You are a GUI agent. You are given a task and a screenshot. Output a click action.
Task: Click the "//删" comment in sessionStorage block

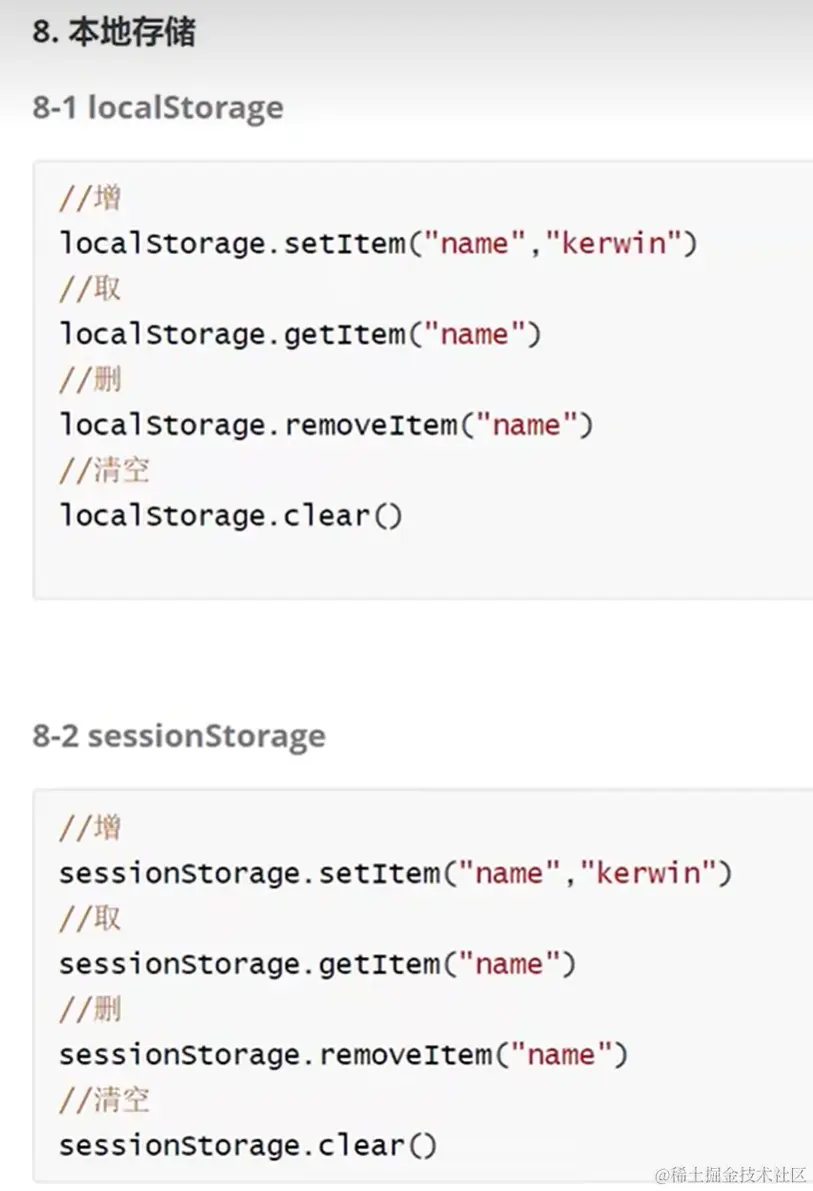[x=90, y=1009]
